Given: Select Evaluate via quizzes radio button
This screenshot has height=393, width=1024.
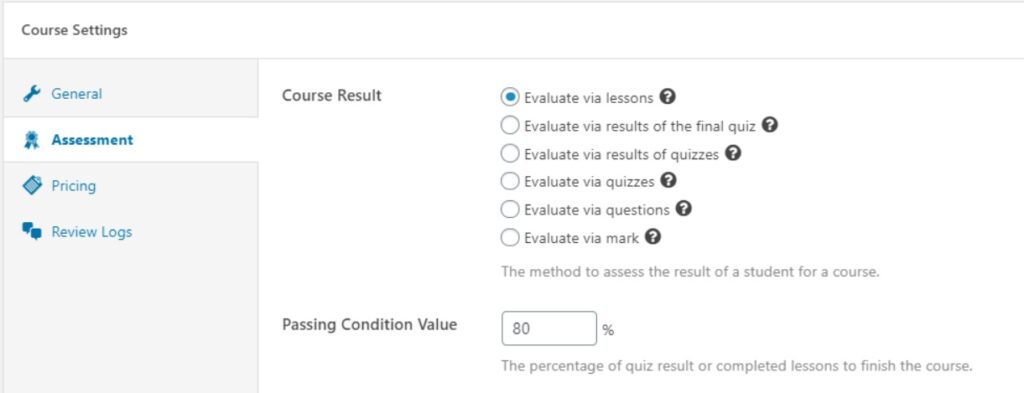Looking at the screenshot, I should 509,181.
